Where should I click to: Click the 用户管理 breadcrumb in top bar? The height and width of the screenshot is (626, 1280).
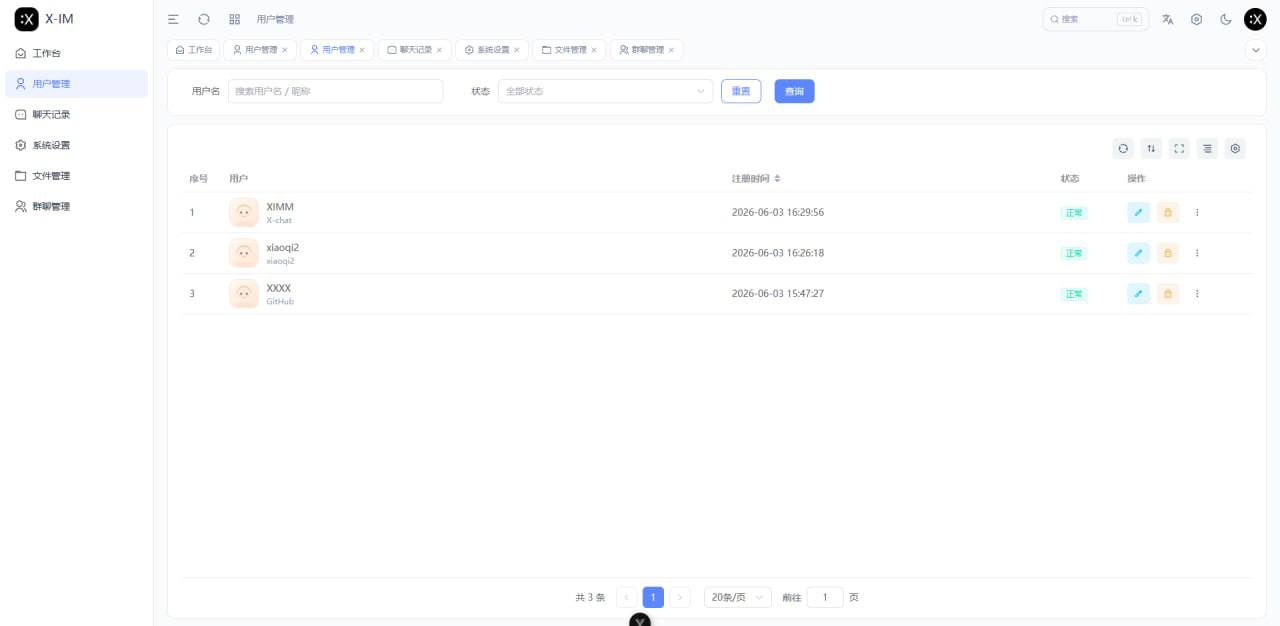click(275, 19)
